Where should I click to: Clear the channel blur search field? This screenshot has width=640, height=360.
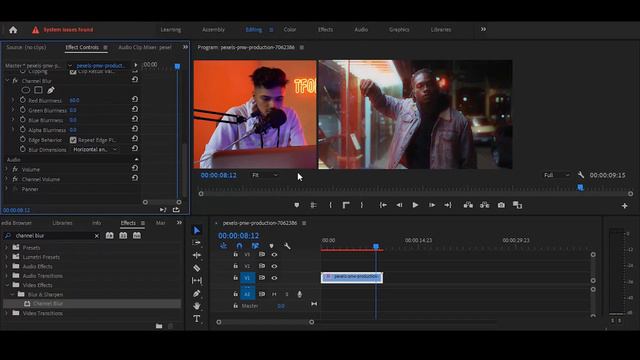click(97, 236)
